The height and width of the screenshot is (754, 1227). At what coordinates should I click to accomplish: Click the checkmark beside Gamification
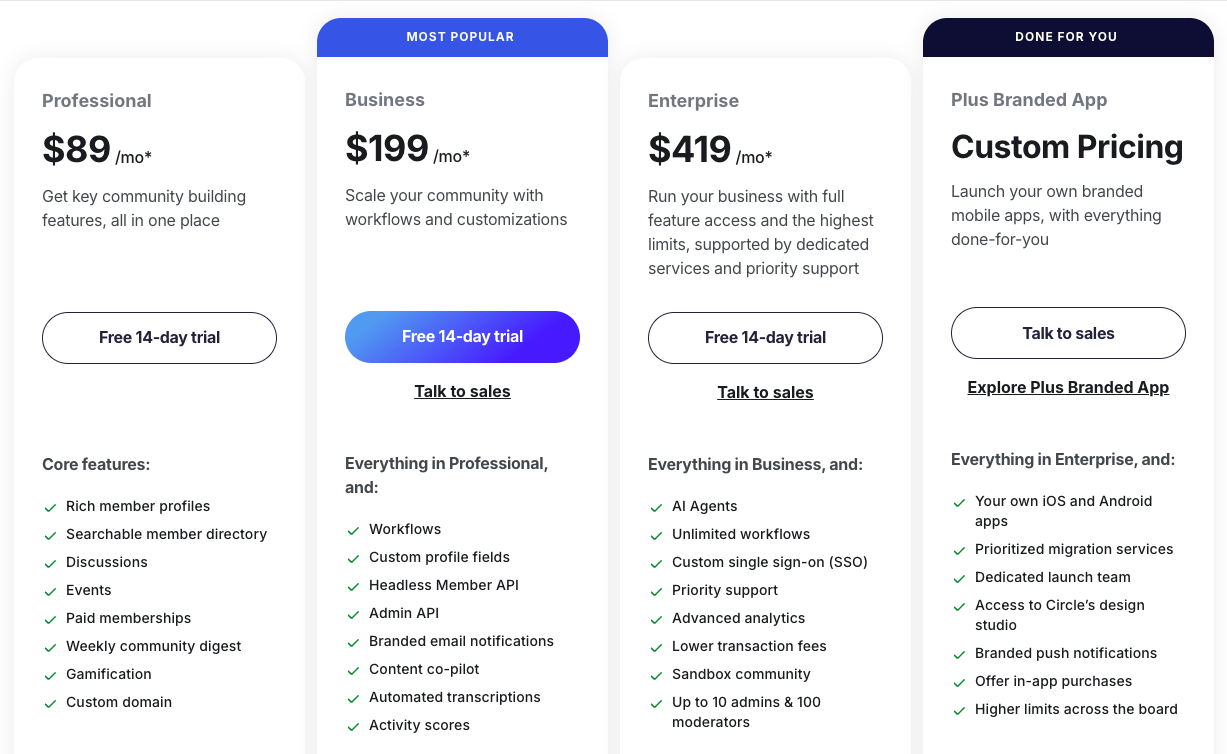[x=50, y=674]
